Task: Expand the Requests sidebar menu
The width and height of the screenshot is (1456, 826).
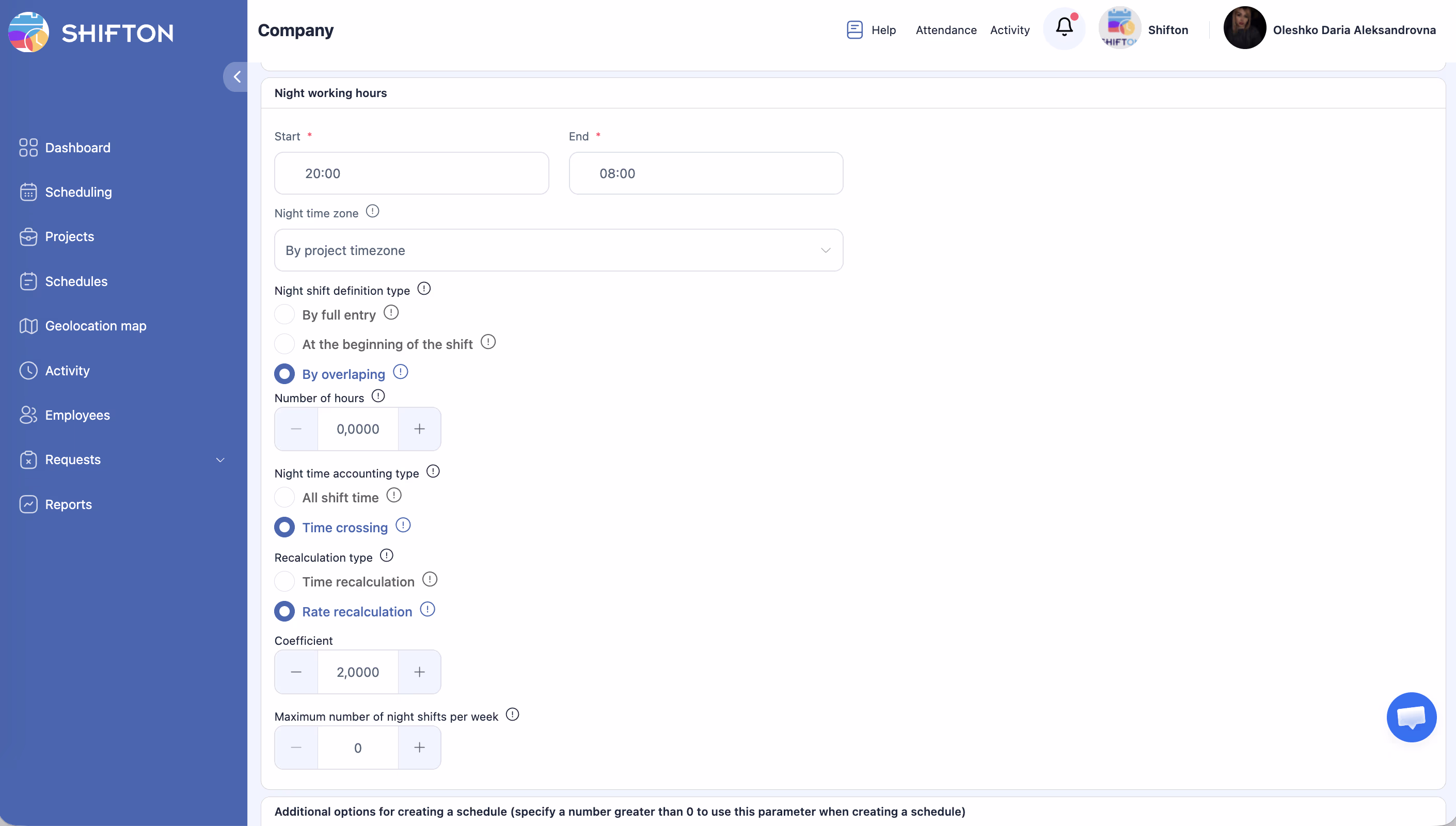Action: (220, 459)
